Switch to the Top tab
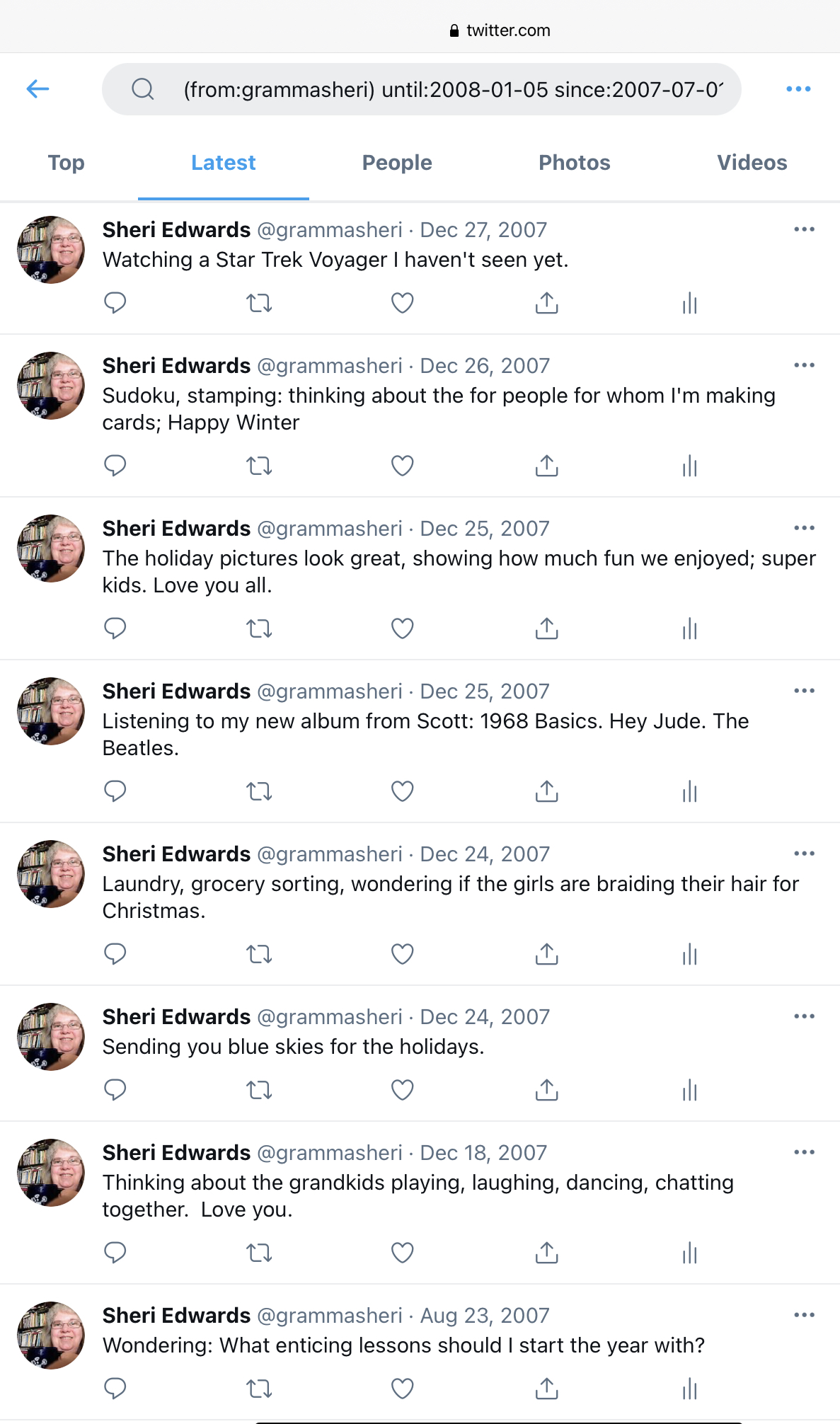 point(67,163)
